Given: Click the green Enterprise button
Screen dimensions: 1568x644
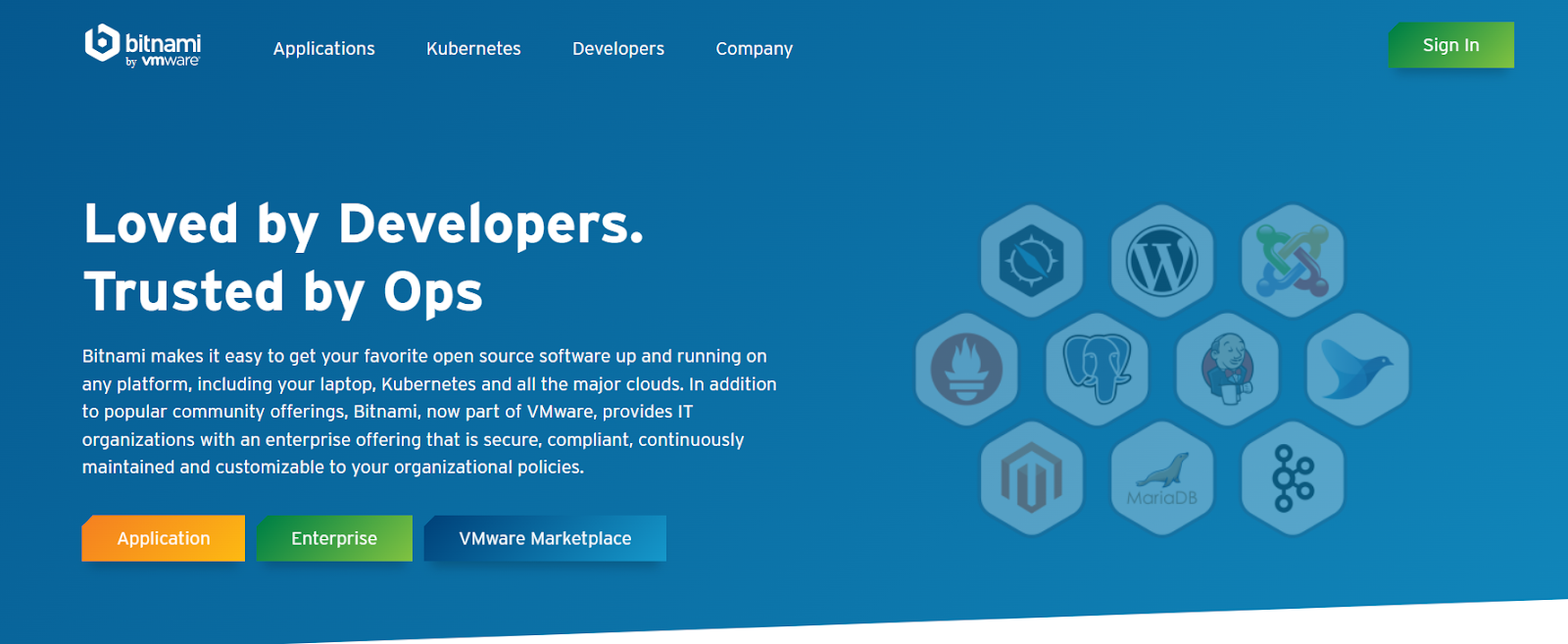Looking at the screenshot, I should 334,538.
